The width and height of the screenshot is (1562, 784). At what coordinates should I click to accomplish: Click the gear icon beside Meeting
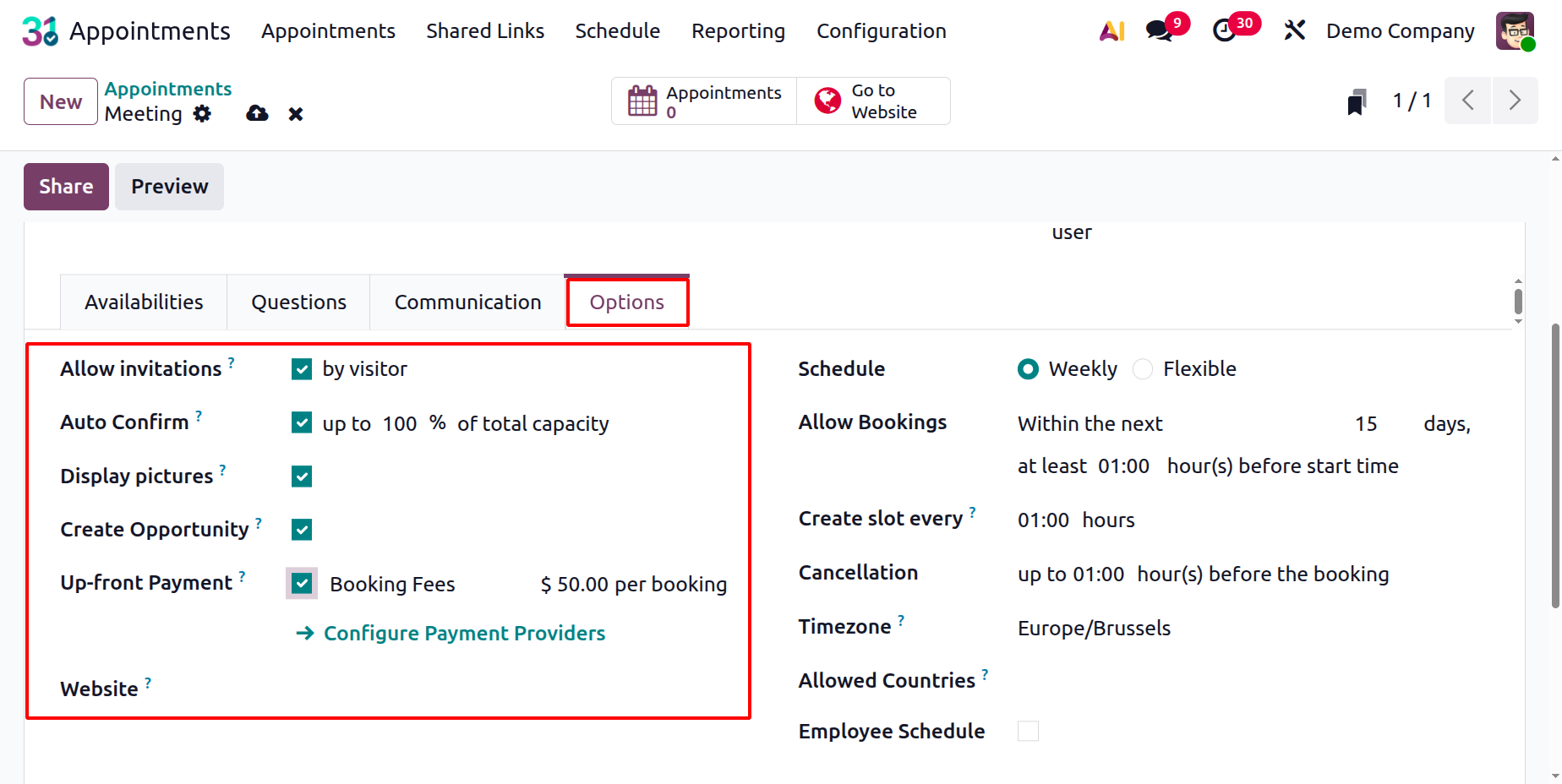point(202,114)
